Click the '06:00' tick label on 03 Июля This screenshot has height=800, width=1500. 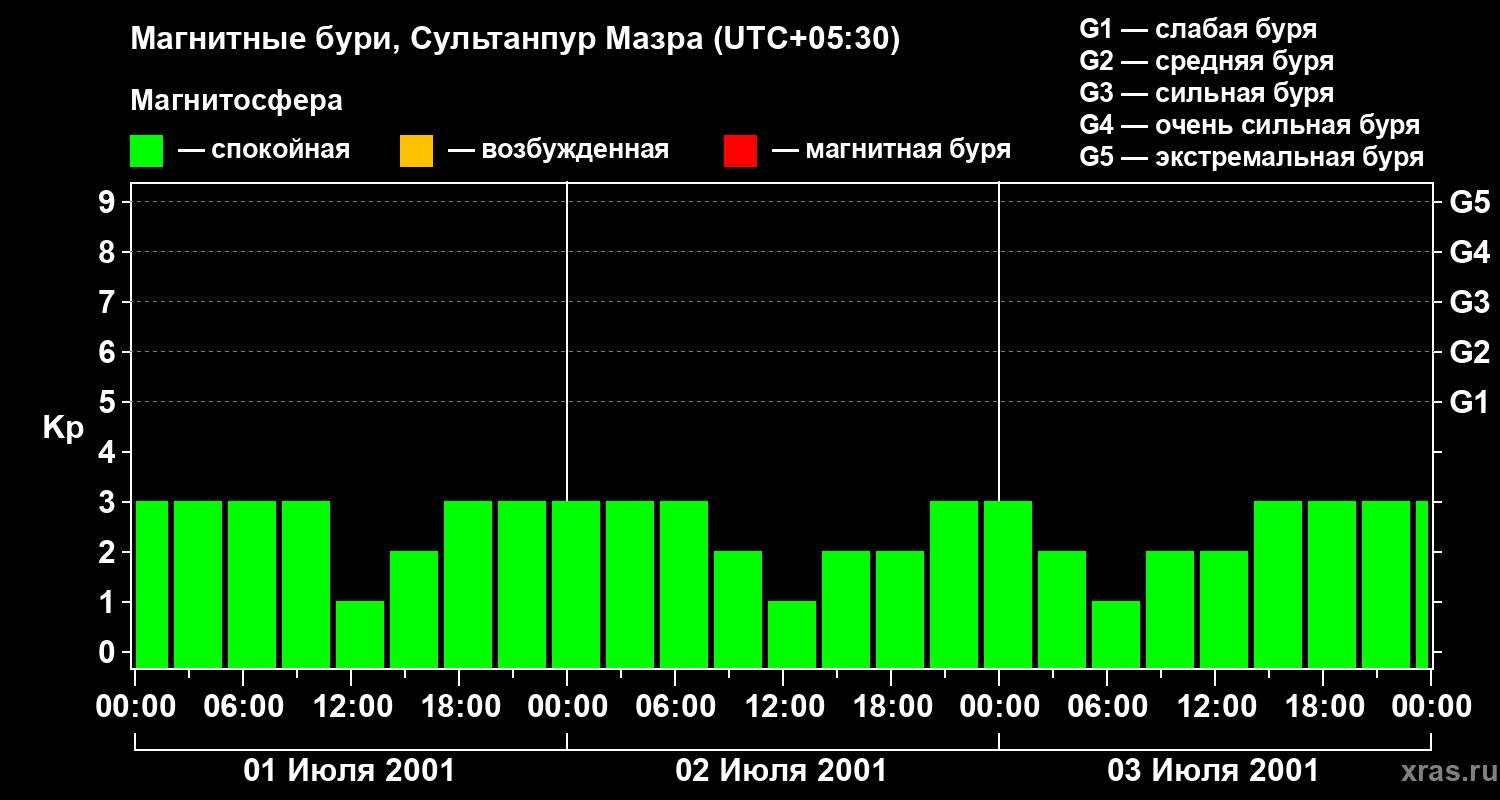coord(1107,707)
